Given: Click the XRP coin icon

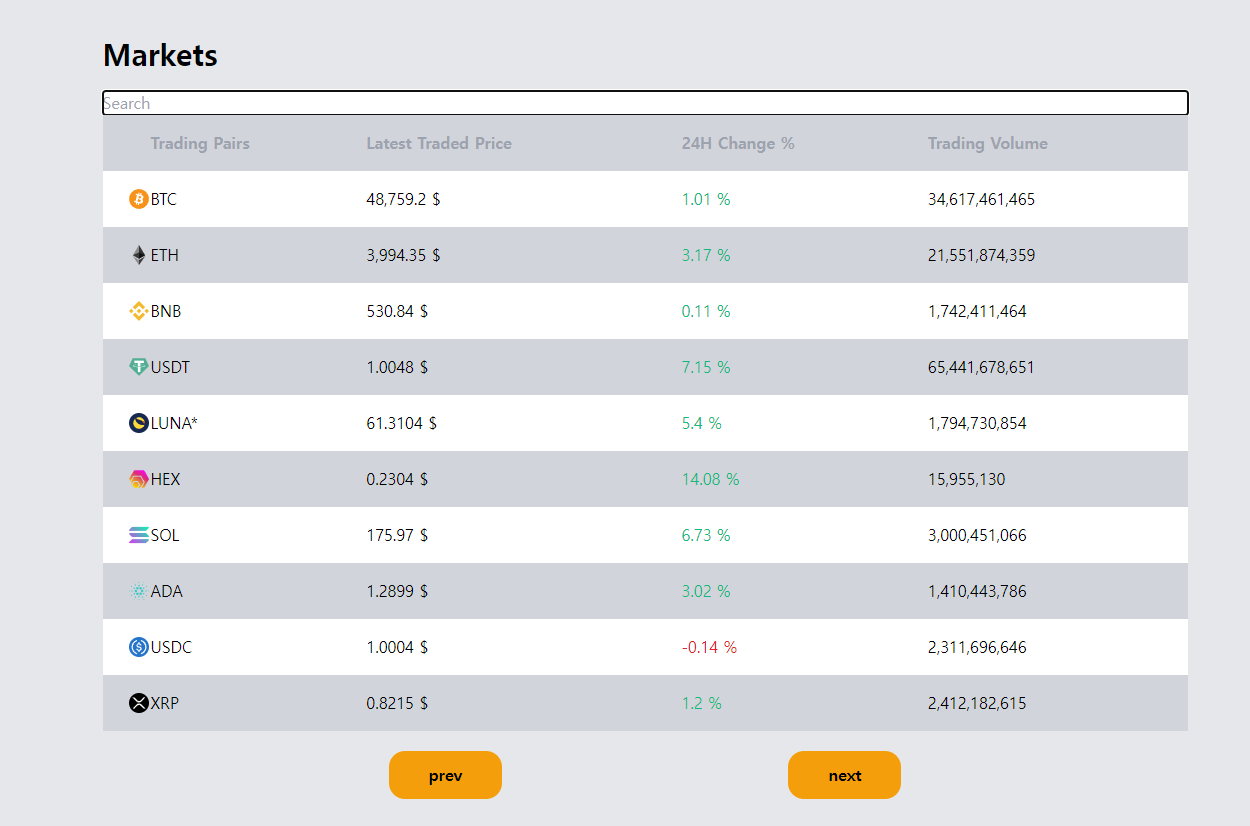Looking at the screenshot, I should (139, 703).
